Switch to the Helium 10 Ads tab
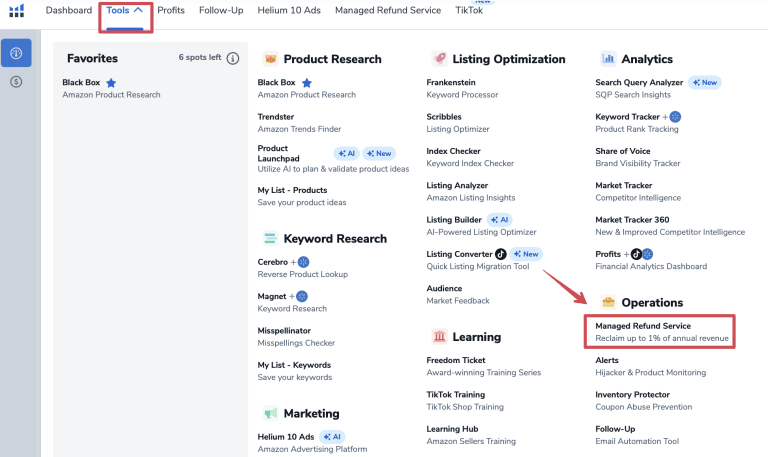 [289, 10]
